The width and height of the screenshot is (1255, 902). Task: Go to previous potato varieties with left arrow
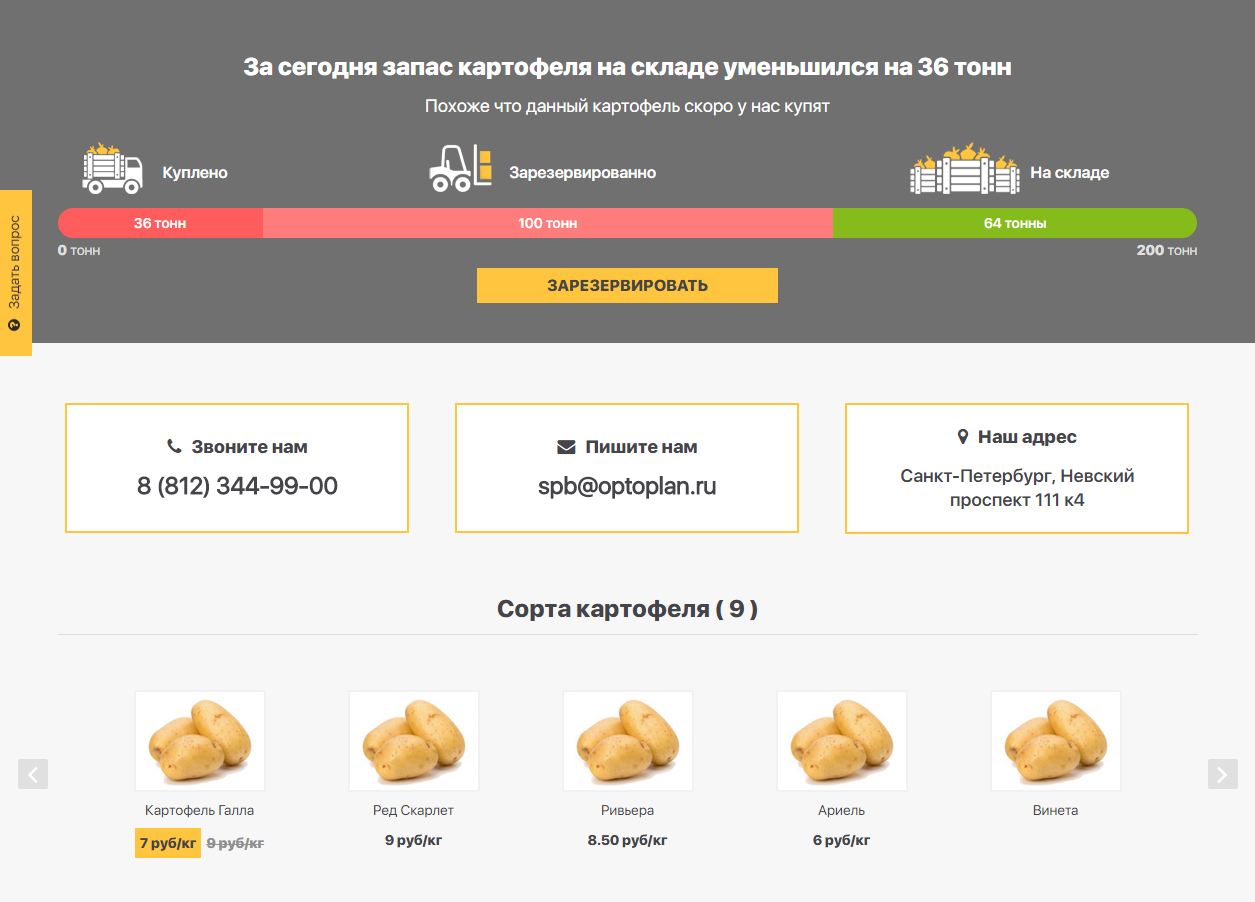[33, 774]
